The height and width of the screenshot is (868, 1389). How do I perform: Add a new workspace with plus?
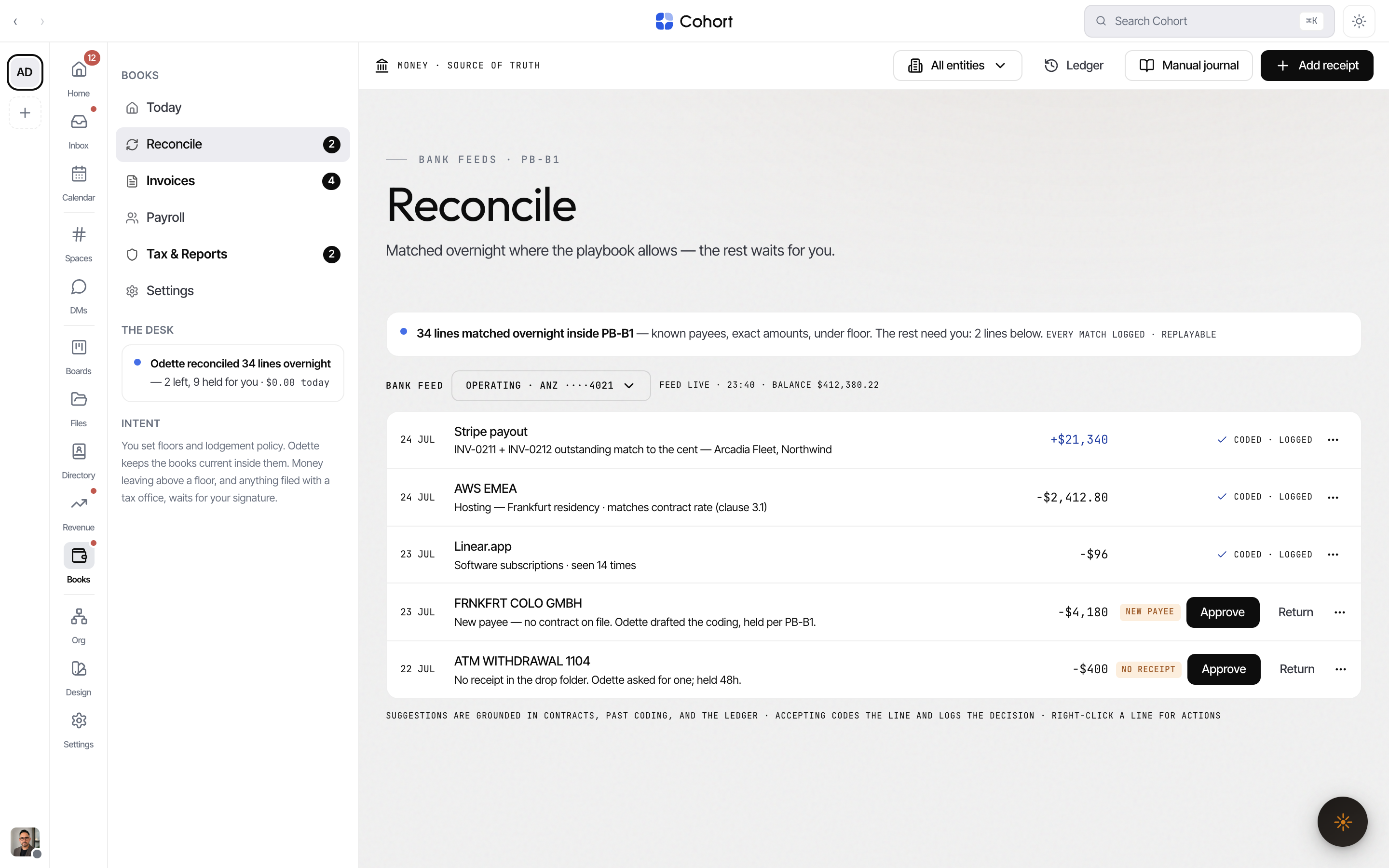(25, 113)
